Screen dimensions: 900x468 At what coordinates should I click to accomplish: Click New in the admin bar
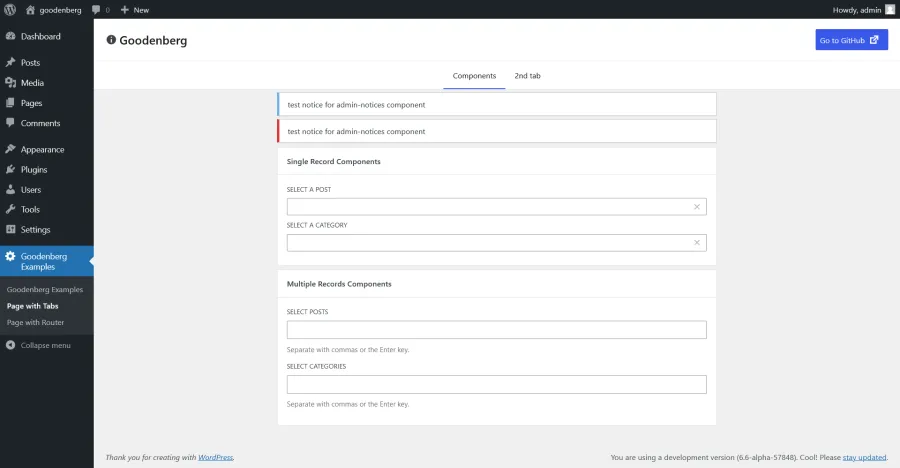click(x=141, y=10)
